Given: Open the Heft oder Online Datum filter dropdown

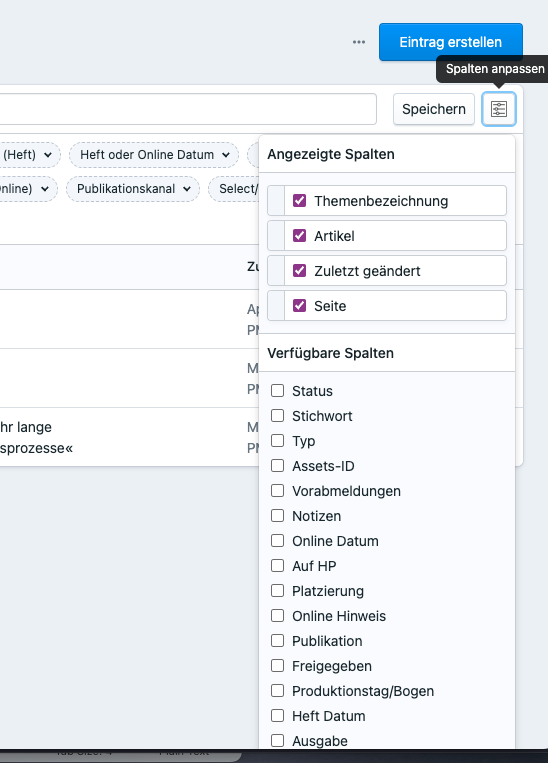Looking at the screenshot, I should (154, 155).
